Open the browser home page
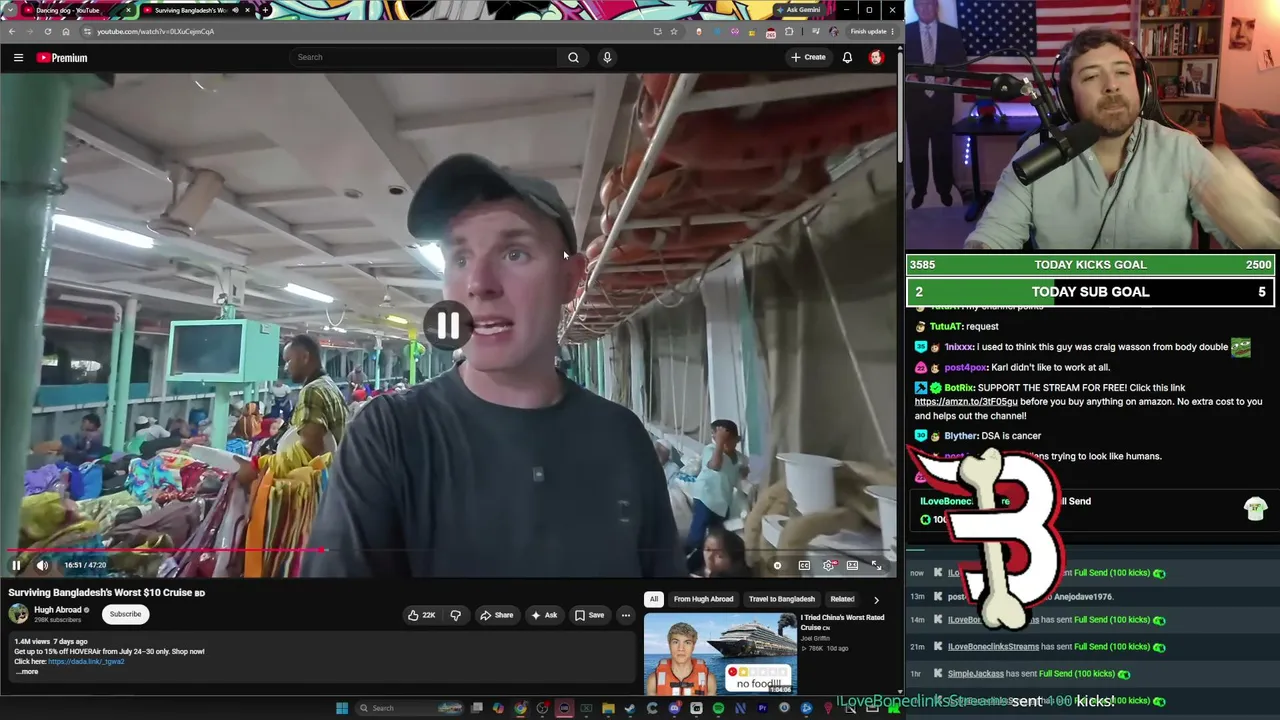The width and height of the screenshot is (1280, 720). pyautogui.click(x=66, y=32)
